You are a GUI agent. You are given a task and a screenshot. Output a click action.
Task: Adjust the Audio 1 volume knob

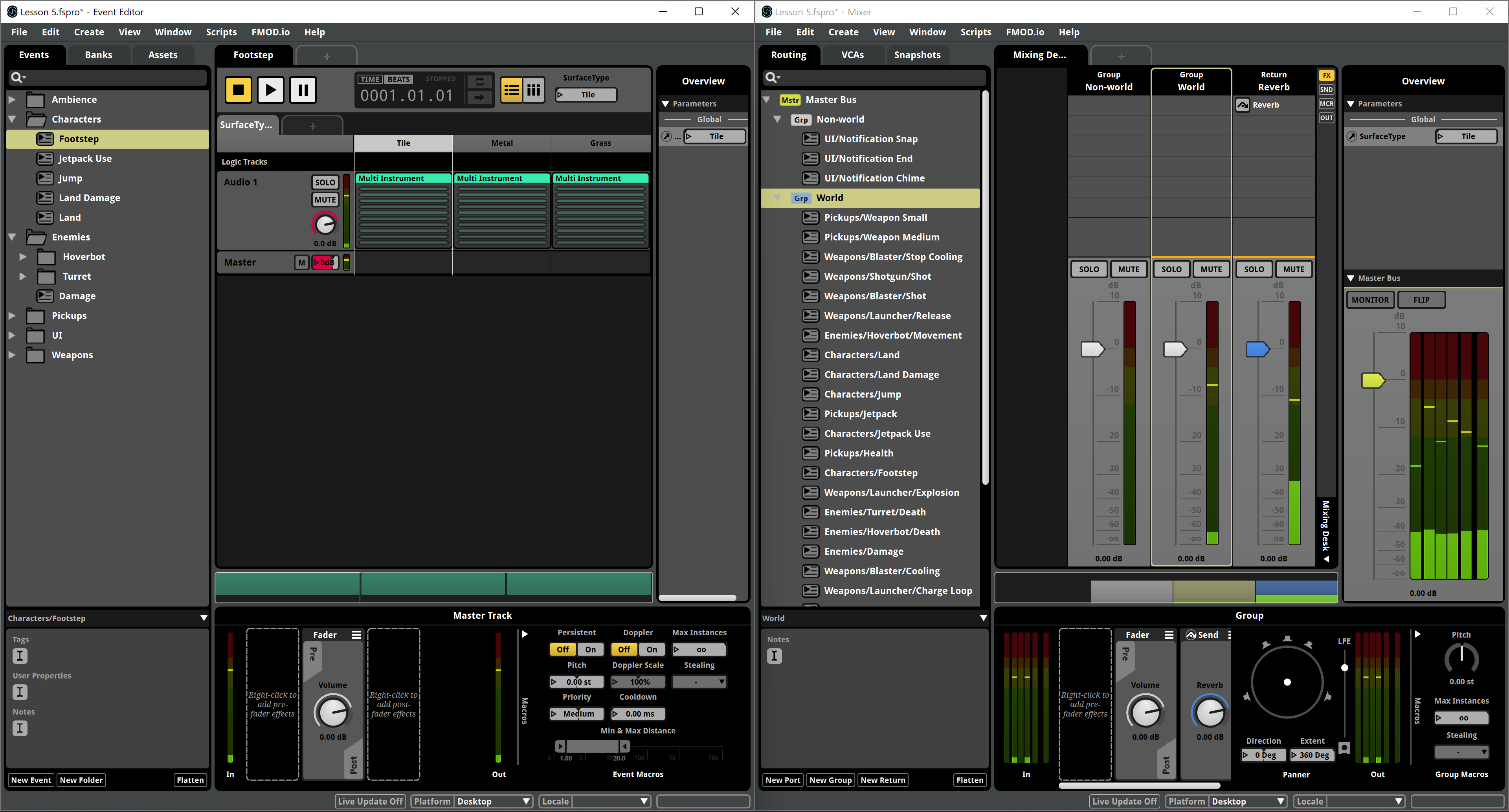tap(325, 224)
